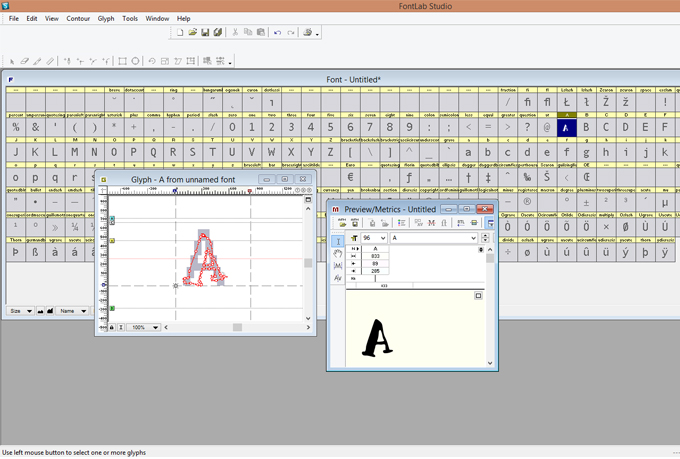Image resolution: width=680 pixels, height=459 pixels.
Task: Open the Tools menu
Action: [130, 19]
